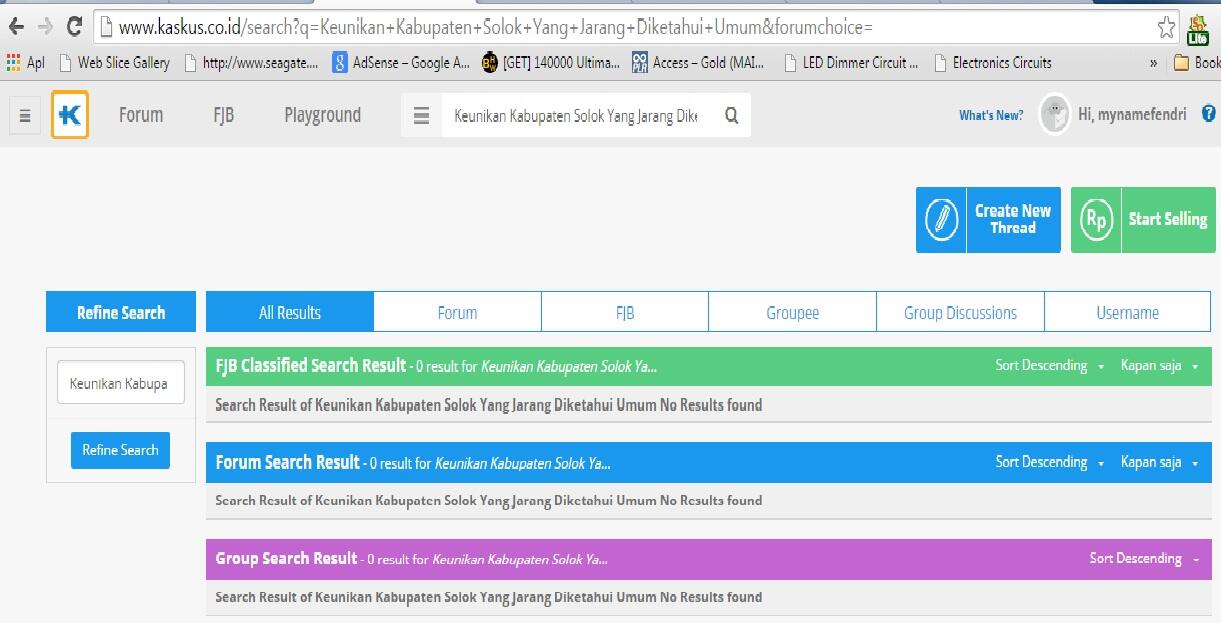The image size is (1221, 623).
Task: Focus the Refine Search keyword input field
Action: (x=120, y=383)
